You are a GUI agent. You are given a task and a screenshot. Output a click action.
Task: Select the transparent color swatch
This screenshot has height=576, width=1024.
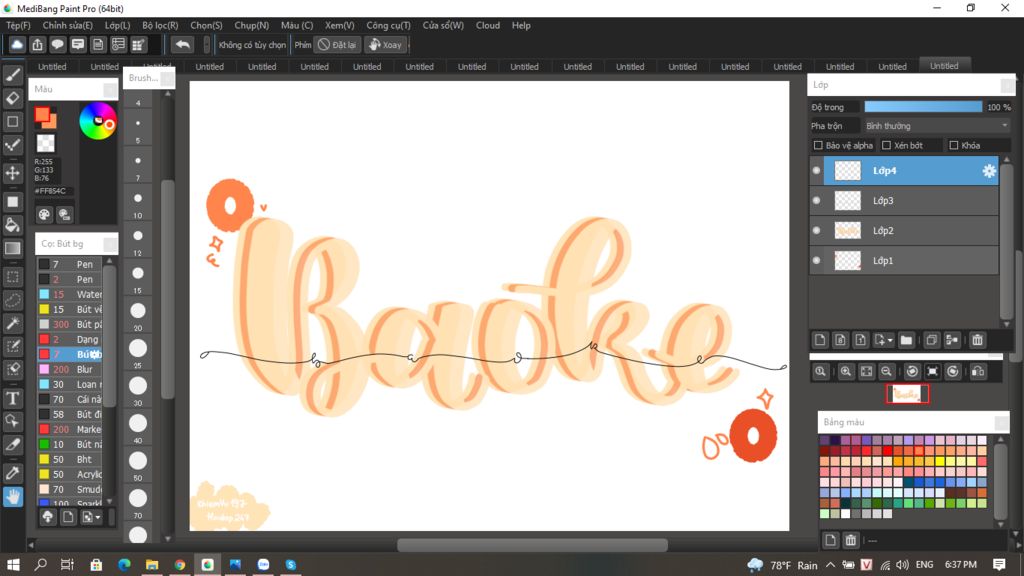45,142
